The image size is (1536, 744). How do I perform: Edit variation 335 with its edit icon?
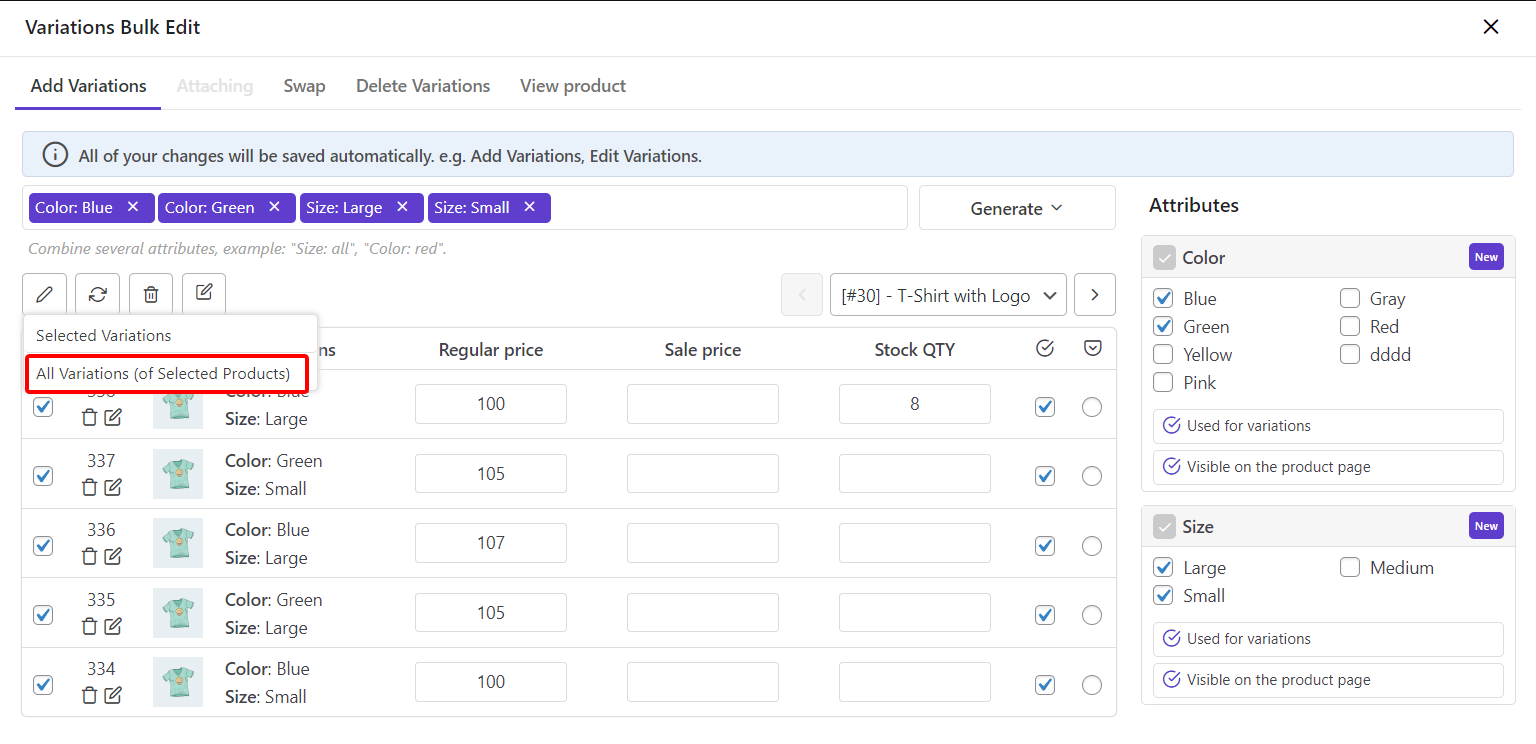113,626
